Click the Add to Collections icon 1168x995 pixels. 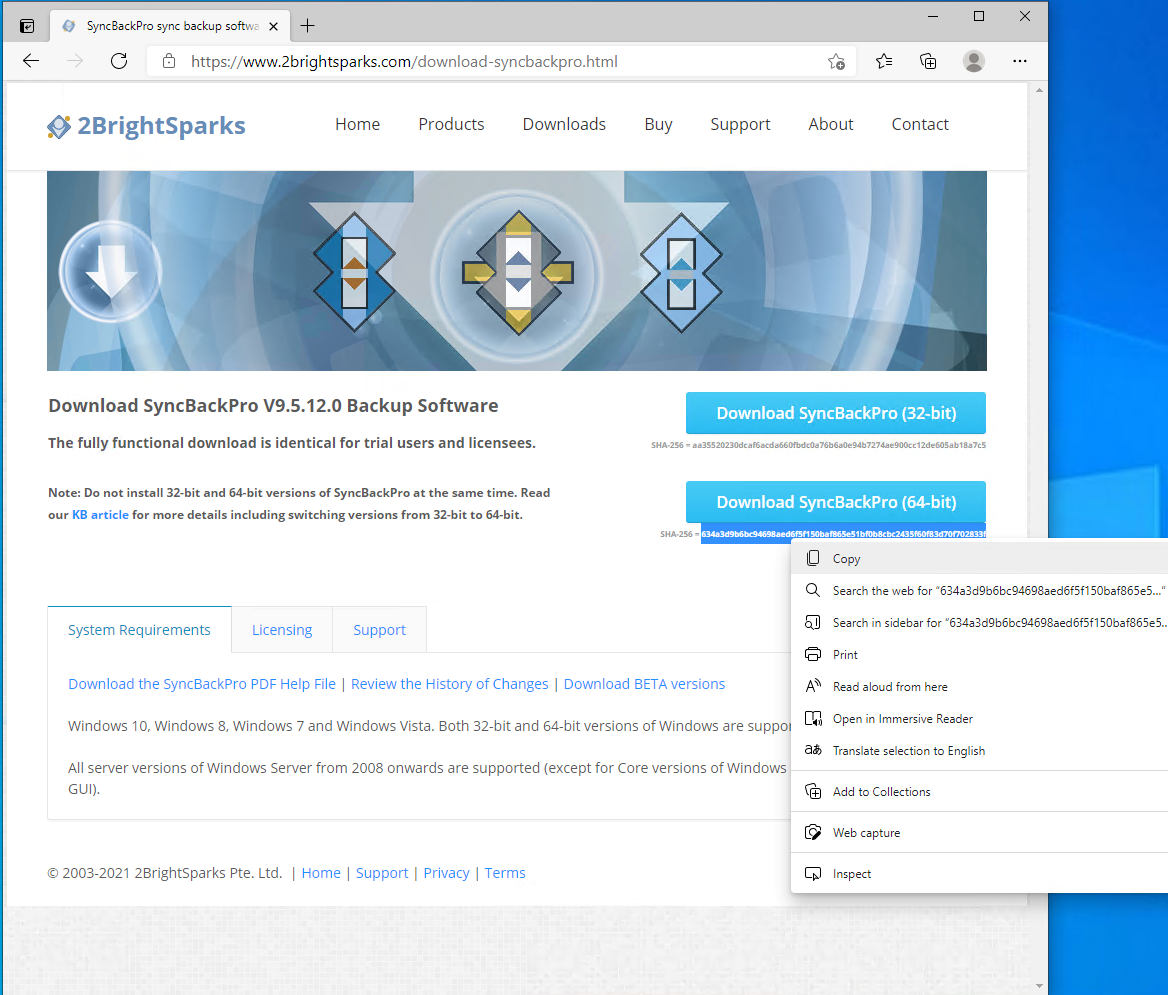(x=813, y=791)
